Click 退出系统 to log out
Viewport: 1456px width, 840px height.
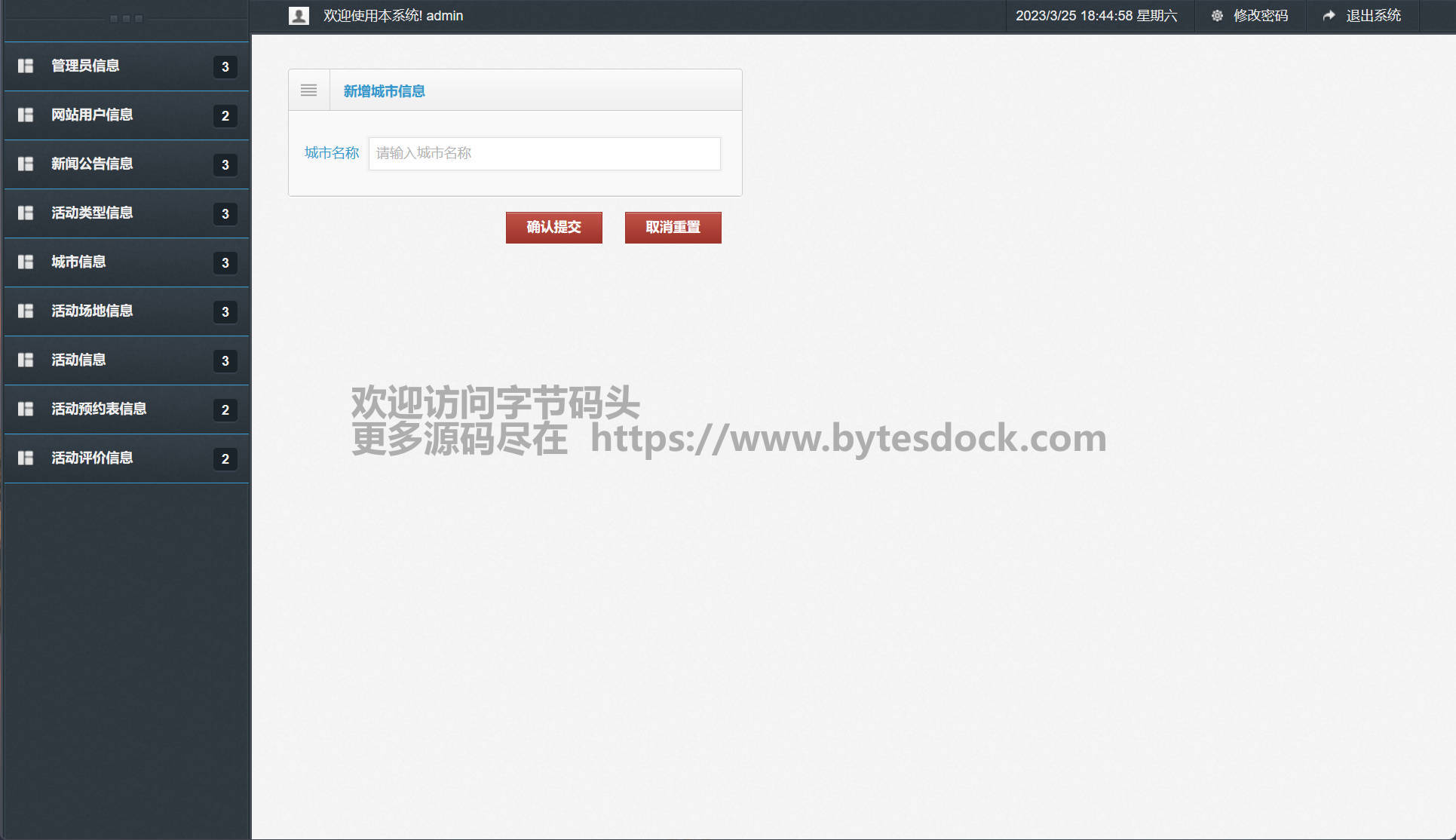[1373, 16]
